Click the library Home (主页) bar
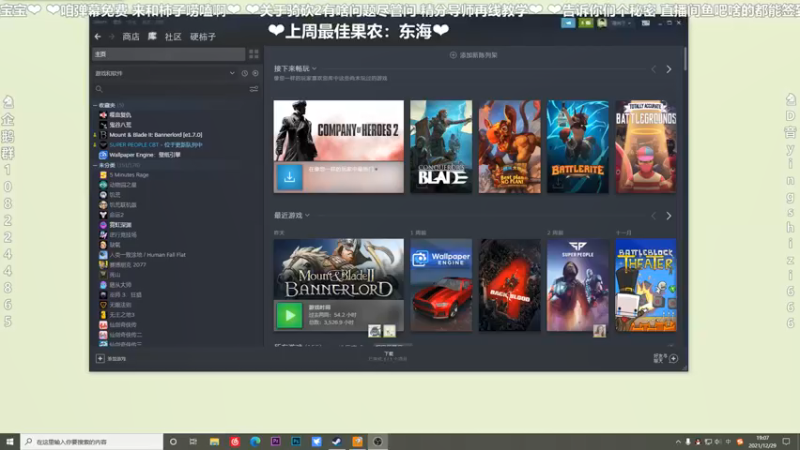Screen dimensions: 800x450 click(x=168, y=54)
